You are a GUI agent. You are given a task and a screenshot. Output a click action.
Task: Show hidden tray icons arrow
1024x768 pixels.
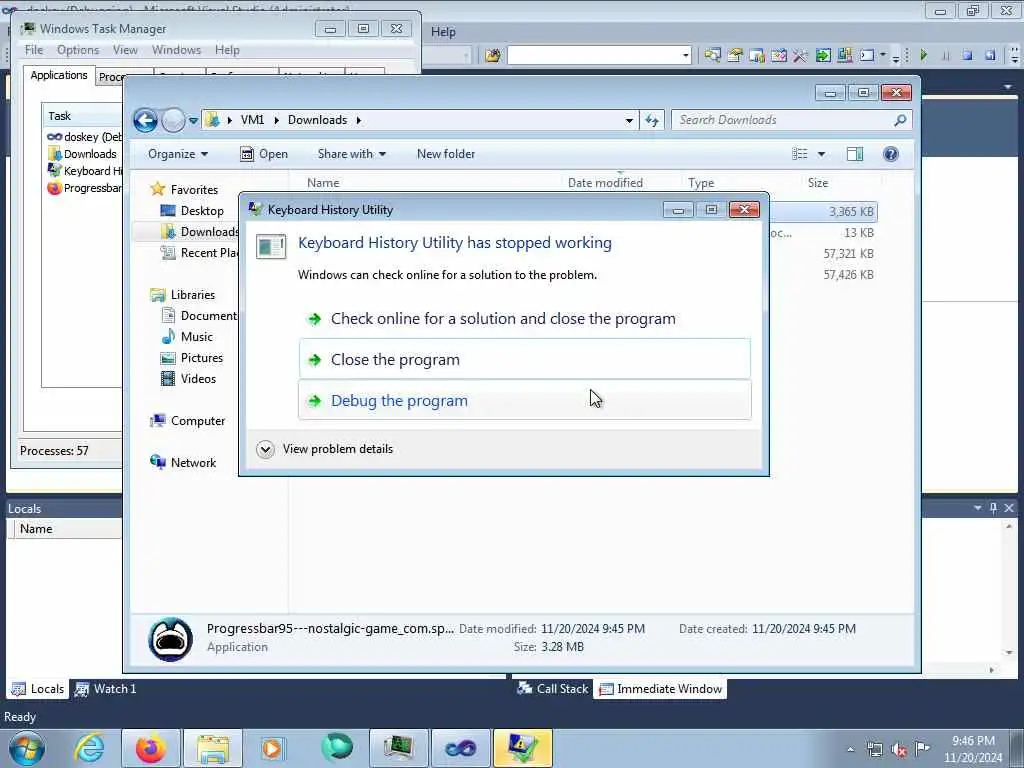coord(850,750)
